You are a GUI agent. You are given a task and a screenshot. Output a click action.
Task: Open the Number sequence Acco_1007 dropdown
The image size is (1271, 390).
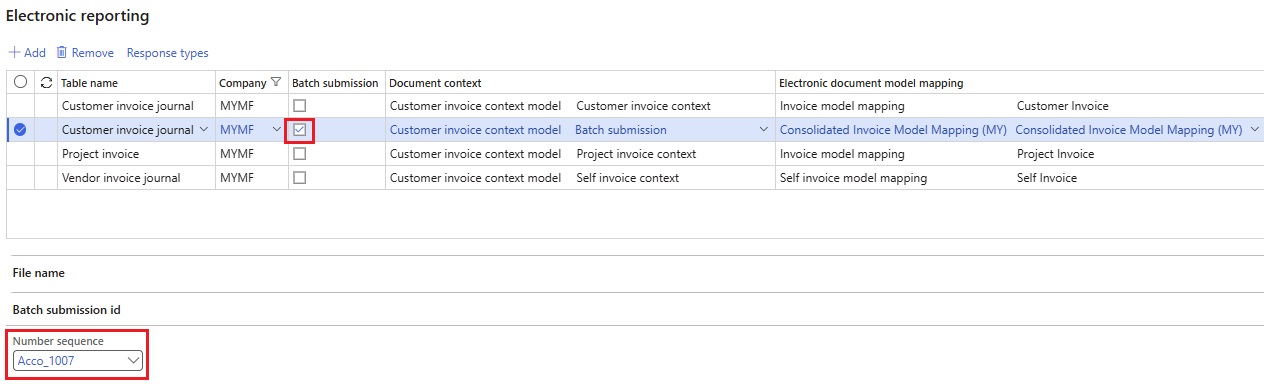pyautogui.click(x=134, y=361)
